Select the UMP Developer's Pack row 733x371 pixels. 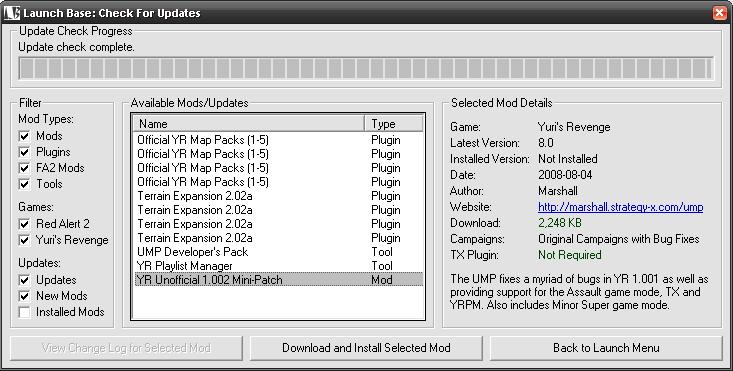tap(279, 252)
